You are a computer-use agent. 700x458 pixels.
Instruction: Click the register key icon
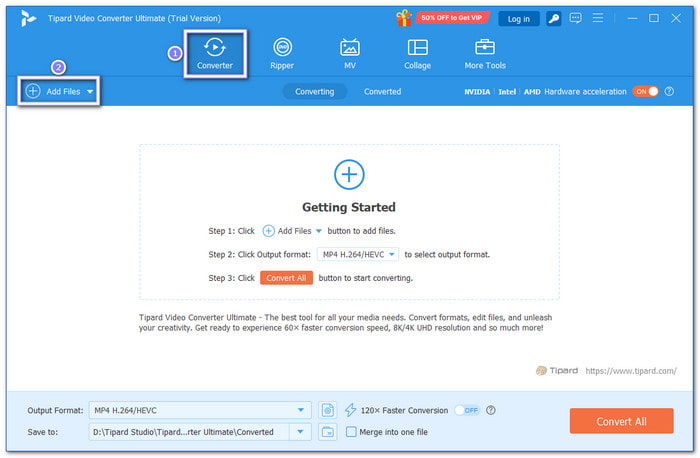point(555,18)
